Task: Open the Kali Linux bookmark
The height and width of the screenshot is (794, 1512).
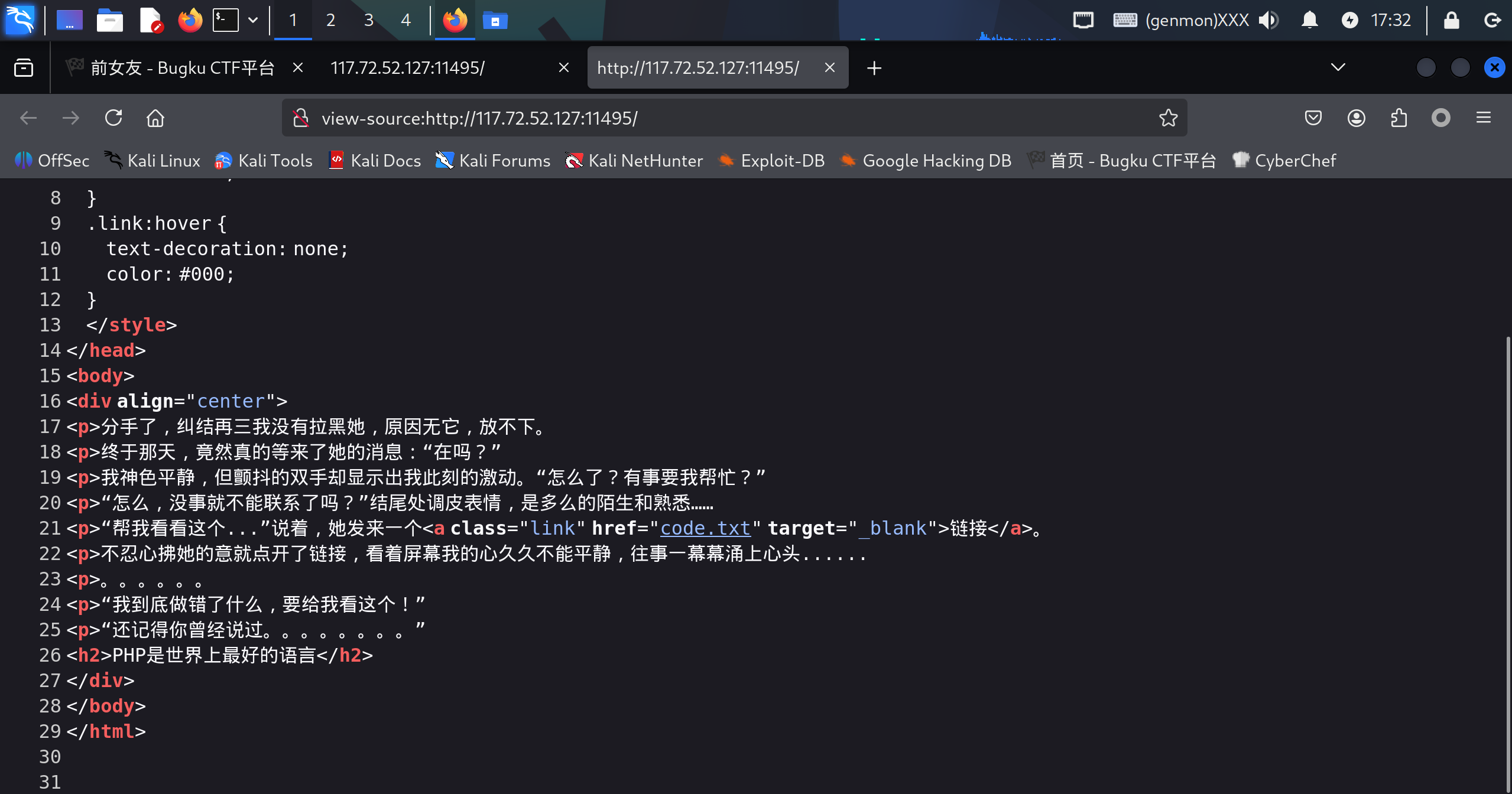Action: (x=152, y=161)
